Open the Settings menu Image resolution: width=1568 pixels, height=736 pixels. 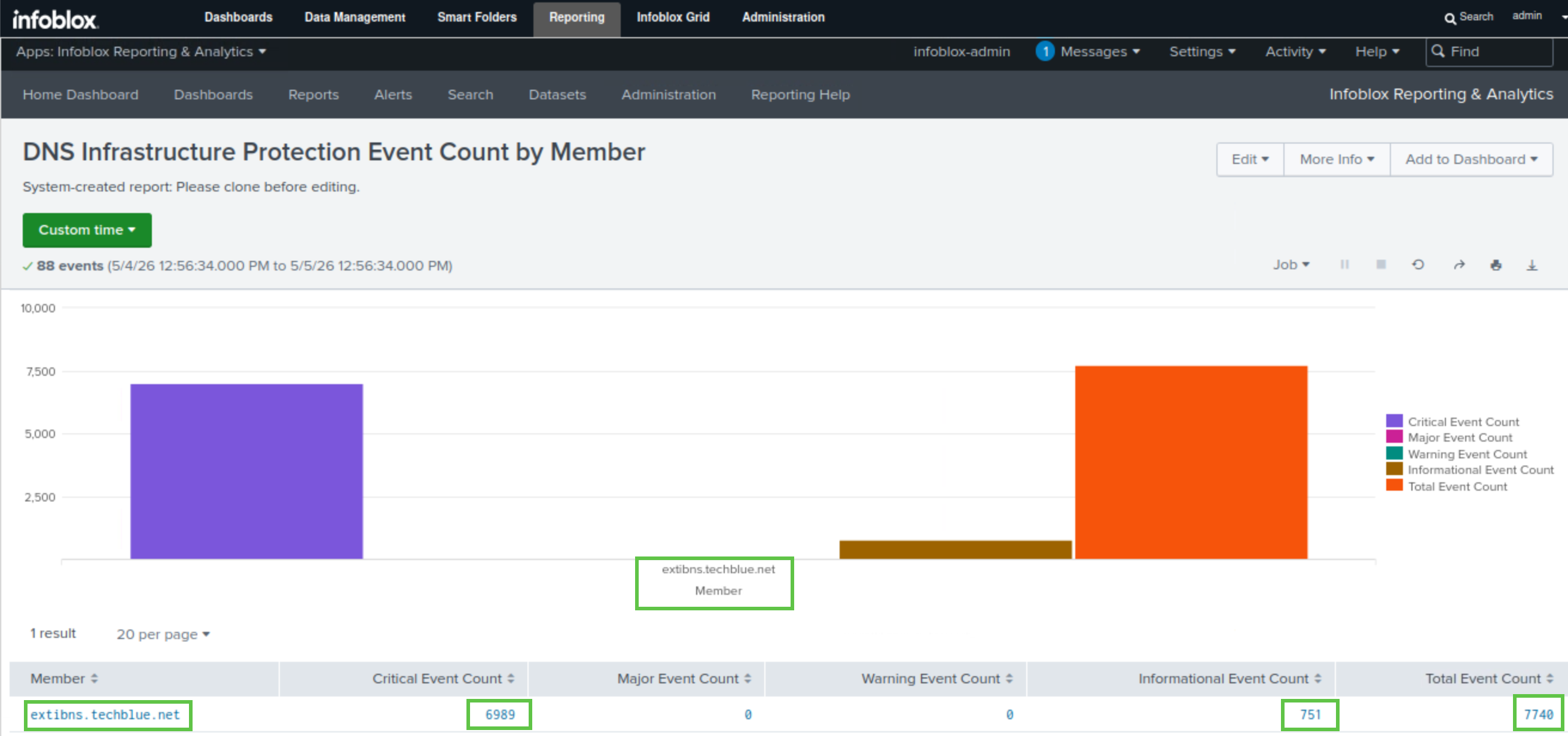[x=1202, y=51]
